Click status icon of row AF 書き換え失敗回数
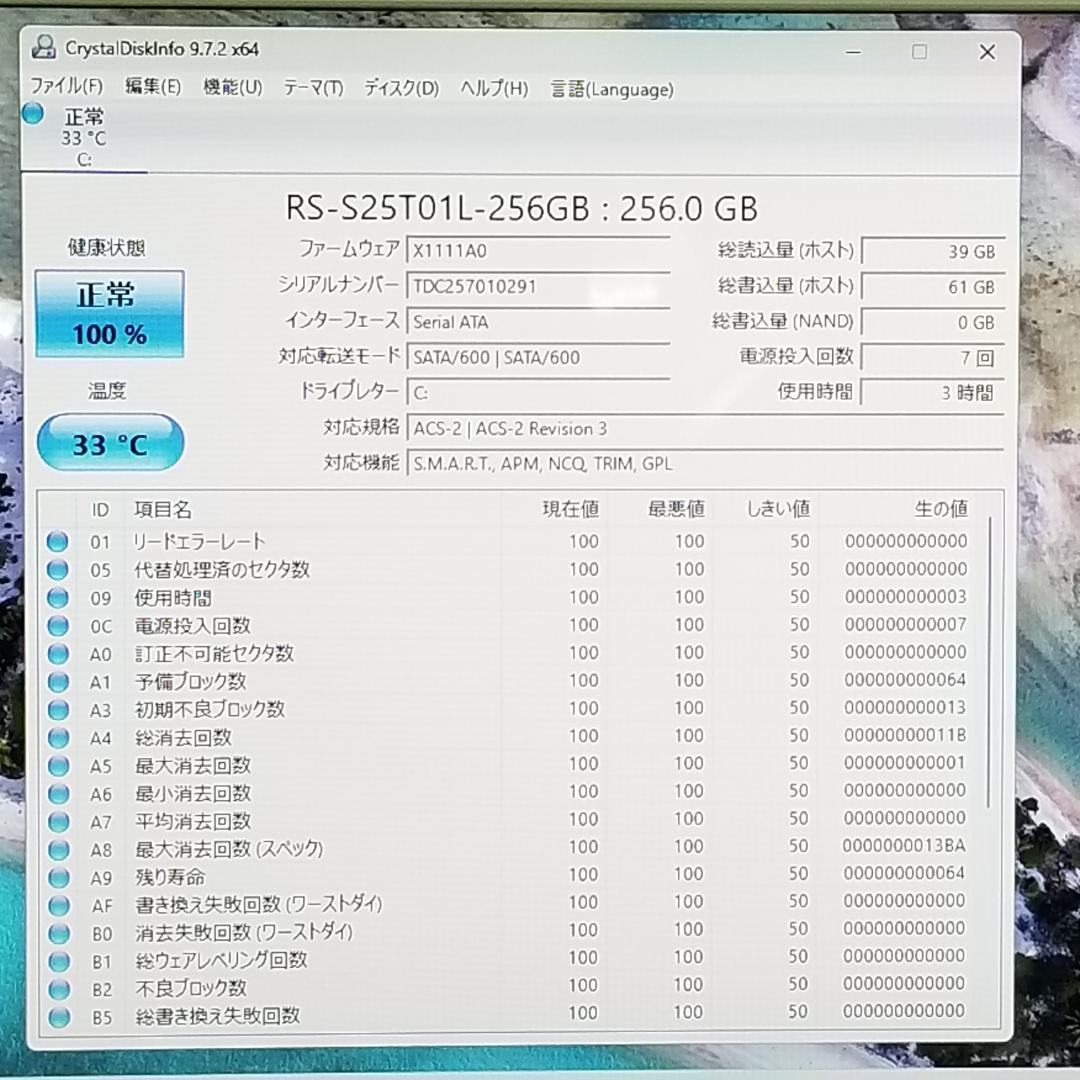Image resolution: width=1080 pixels, height=1080 pixels. tap(59, 905)
